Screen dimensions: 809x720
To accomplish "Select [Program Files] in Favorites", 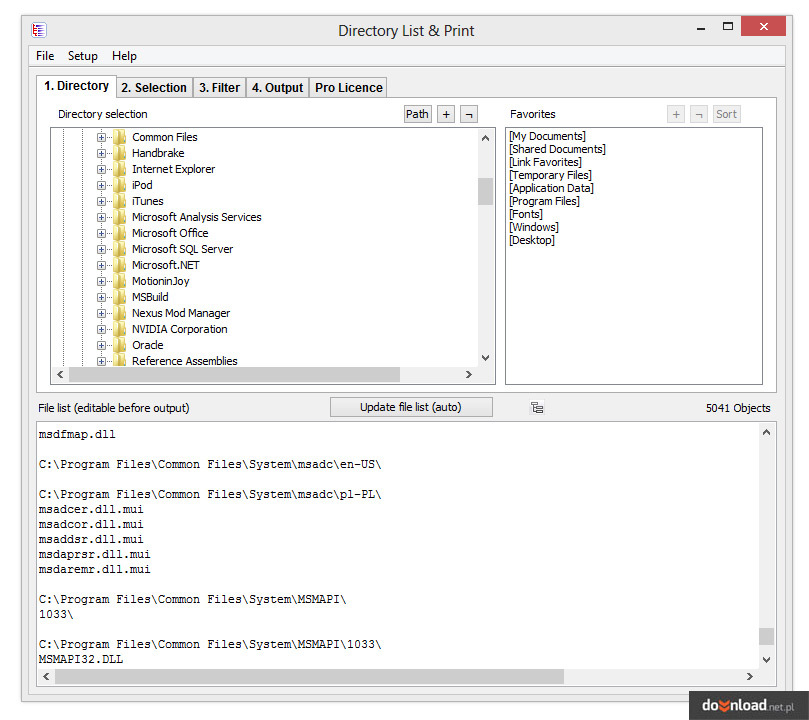I will pyautogui.click(x=544, y=201).
